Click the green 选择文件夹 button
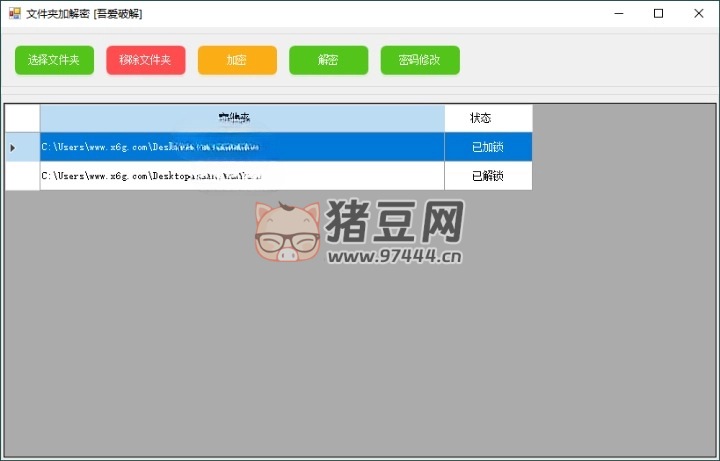 click(54, 60)
